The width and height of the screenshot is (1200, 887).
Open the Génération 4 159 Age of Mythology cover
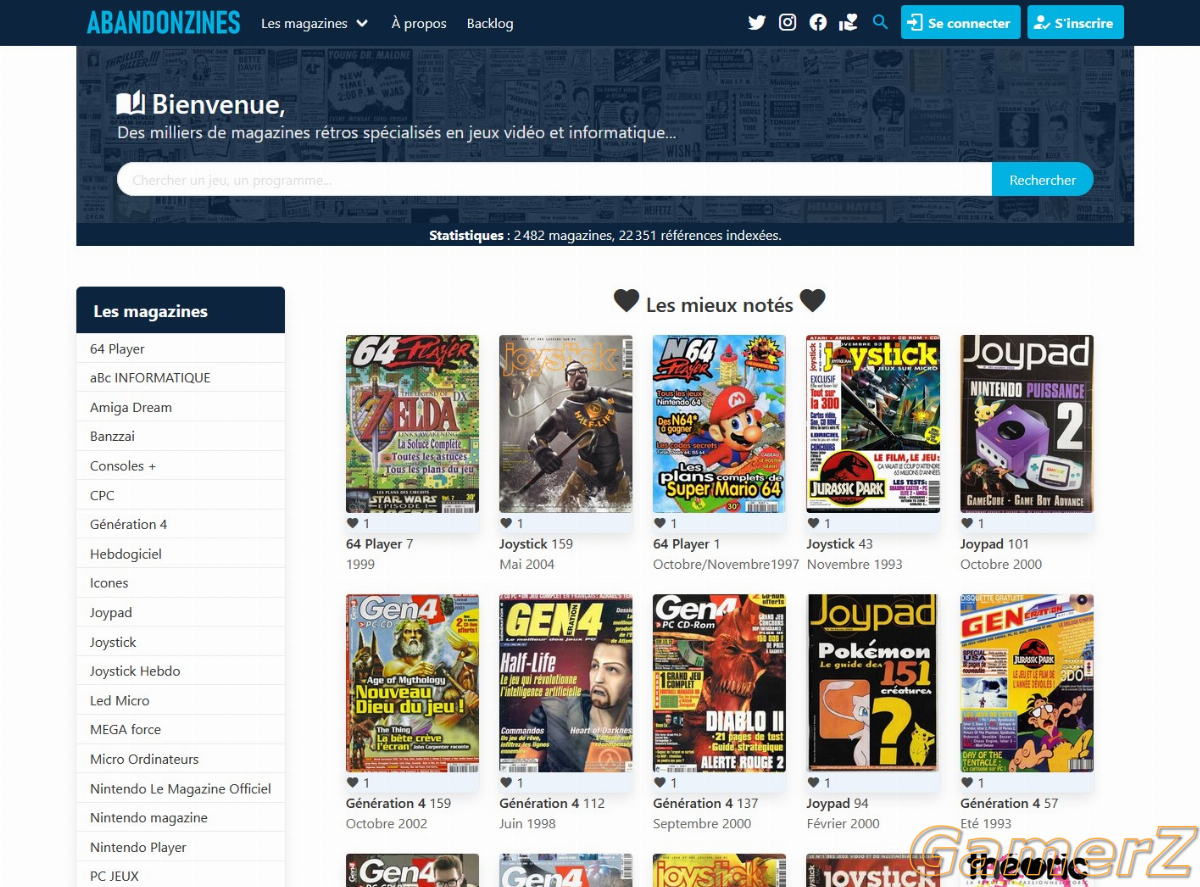[x=412, y=683]
